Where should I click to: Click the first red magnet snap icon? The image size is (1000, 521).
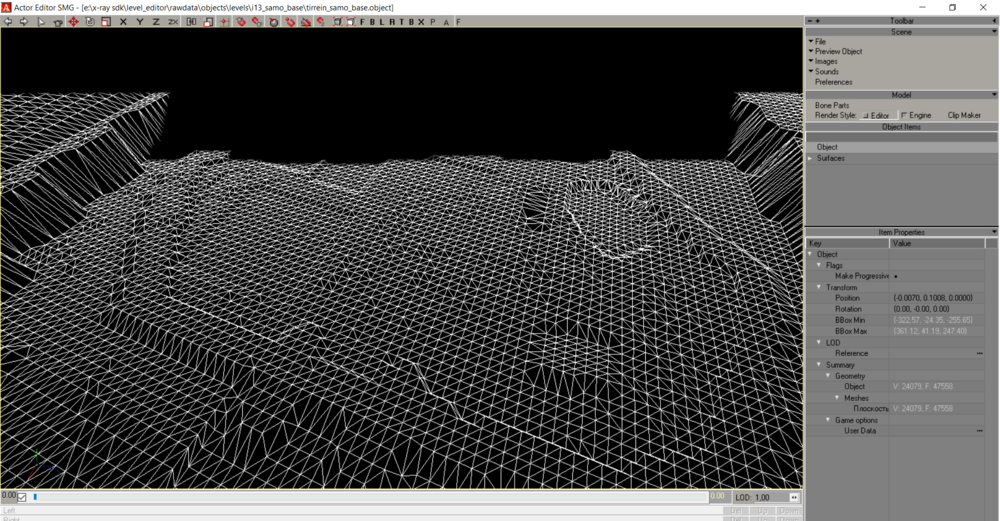click(x=240, y=22)
